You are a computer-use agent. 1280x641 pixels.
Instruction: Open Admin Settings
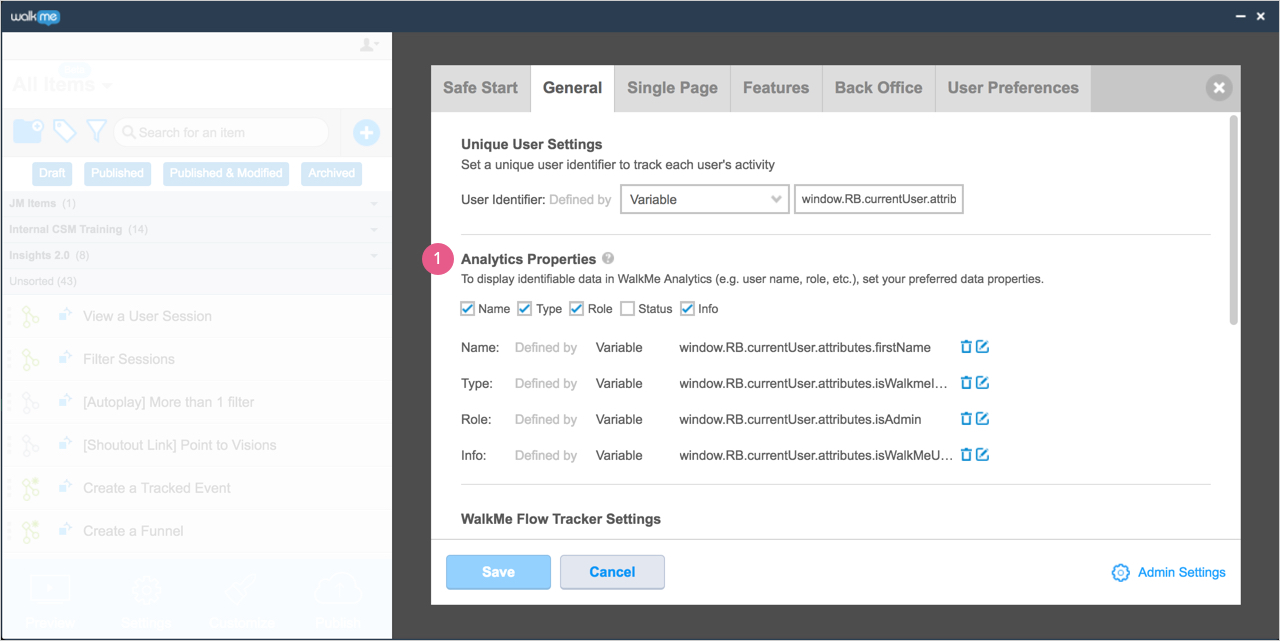click(1169, 572)
